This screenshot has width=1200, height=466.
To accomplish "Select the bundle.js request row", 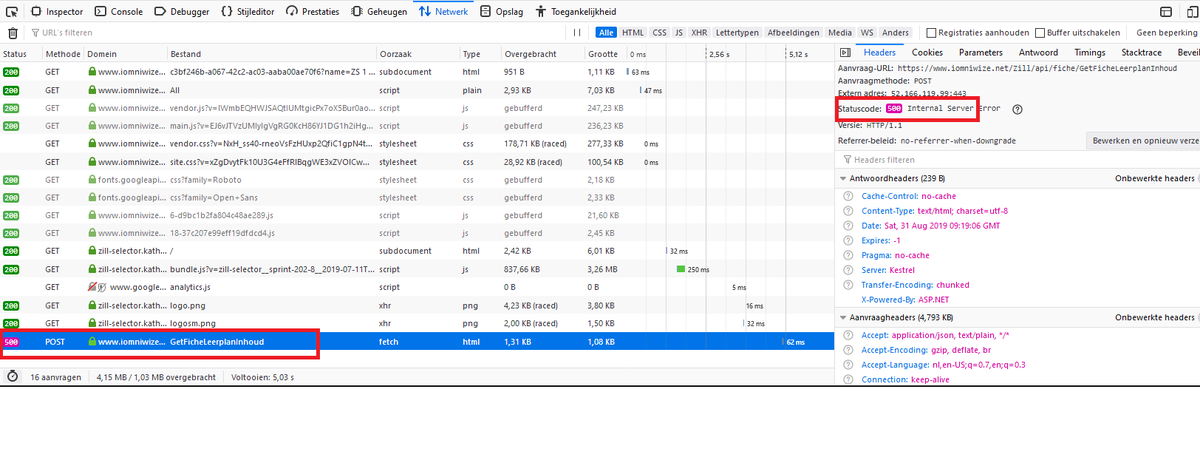I will point(416,269).
